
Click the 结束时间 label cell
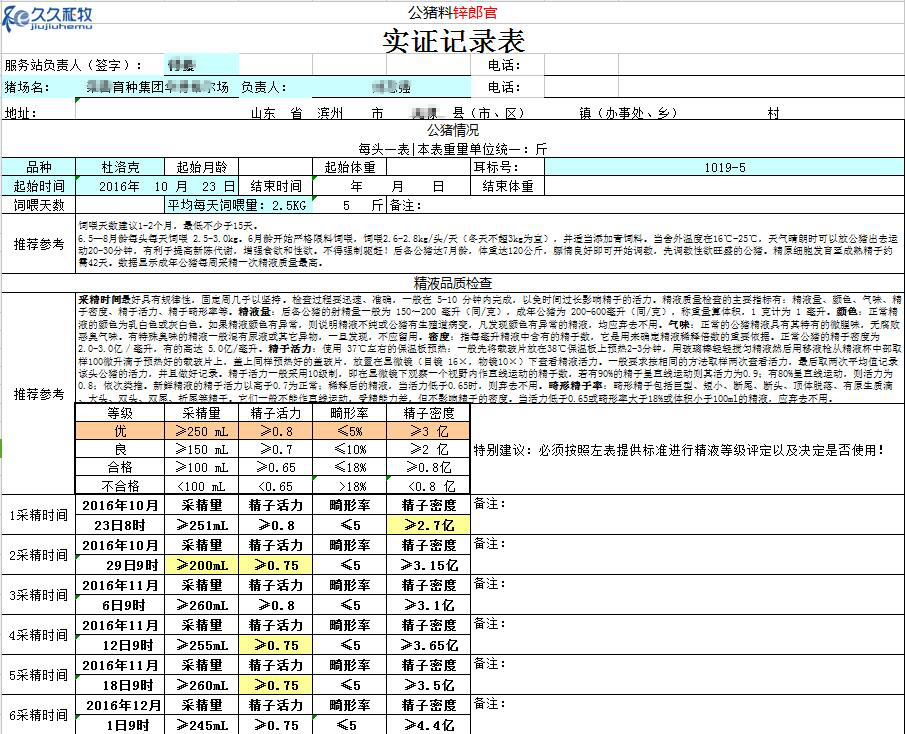pos(275,186)
